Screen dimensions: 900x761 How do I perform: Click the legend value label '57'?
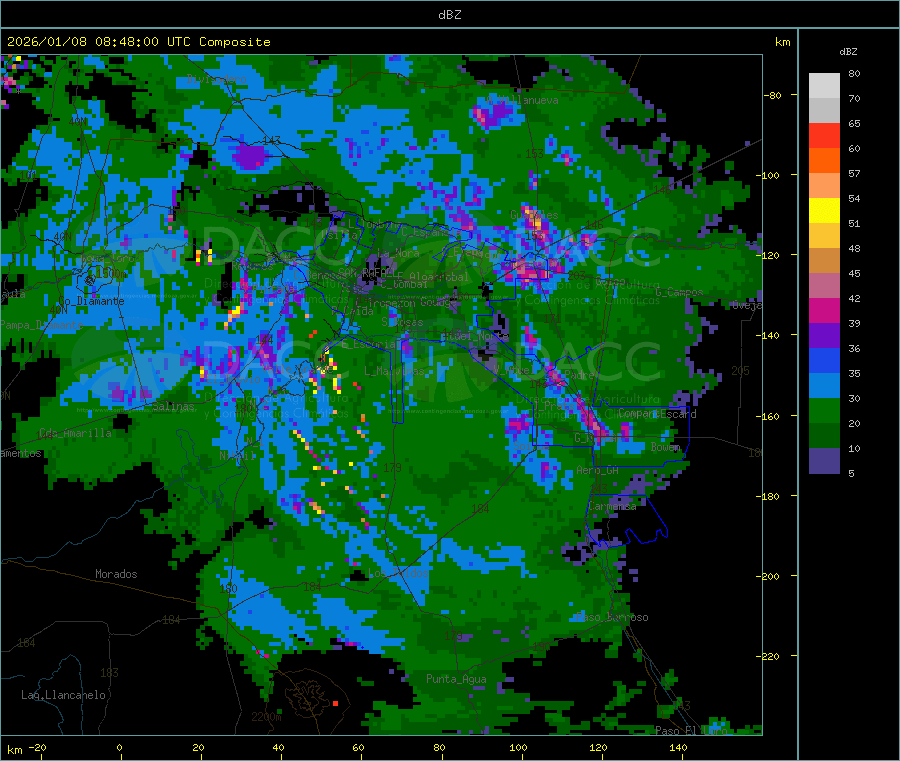click(854, 173)
